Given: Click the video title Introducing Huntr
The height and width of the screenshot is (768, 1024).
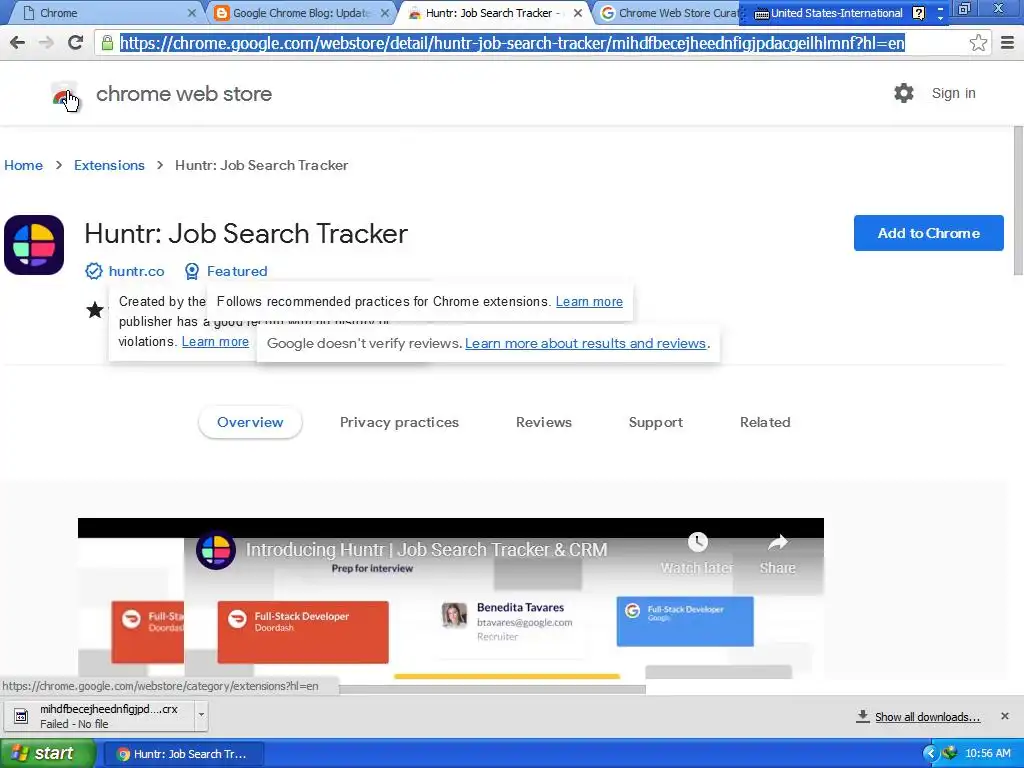Looking at the screenshot, I should tap(426, 549).
